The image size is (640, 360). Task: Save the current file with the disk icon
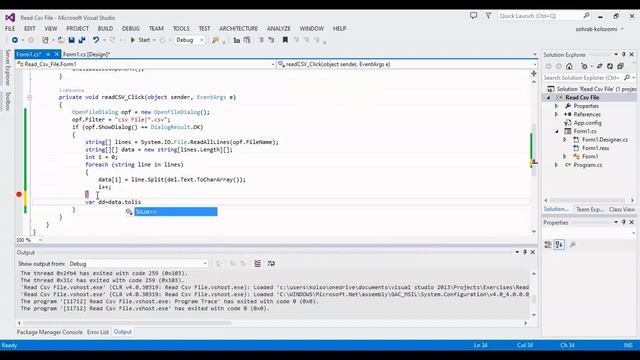pyautogui.click(x=71, y=40)
